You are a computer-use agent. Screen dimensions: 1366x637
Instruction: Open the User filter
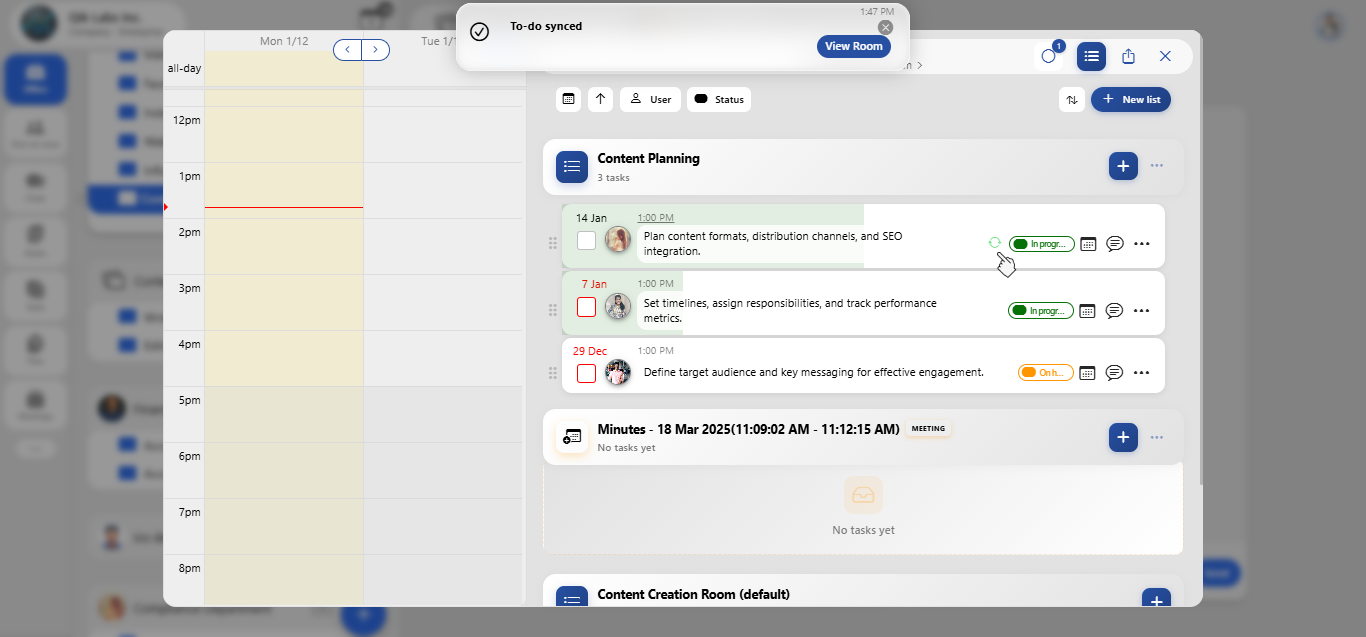[650, 99]
